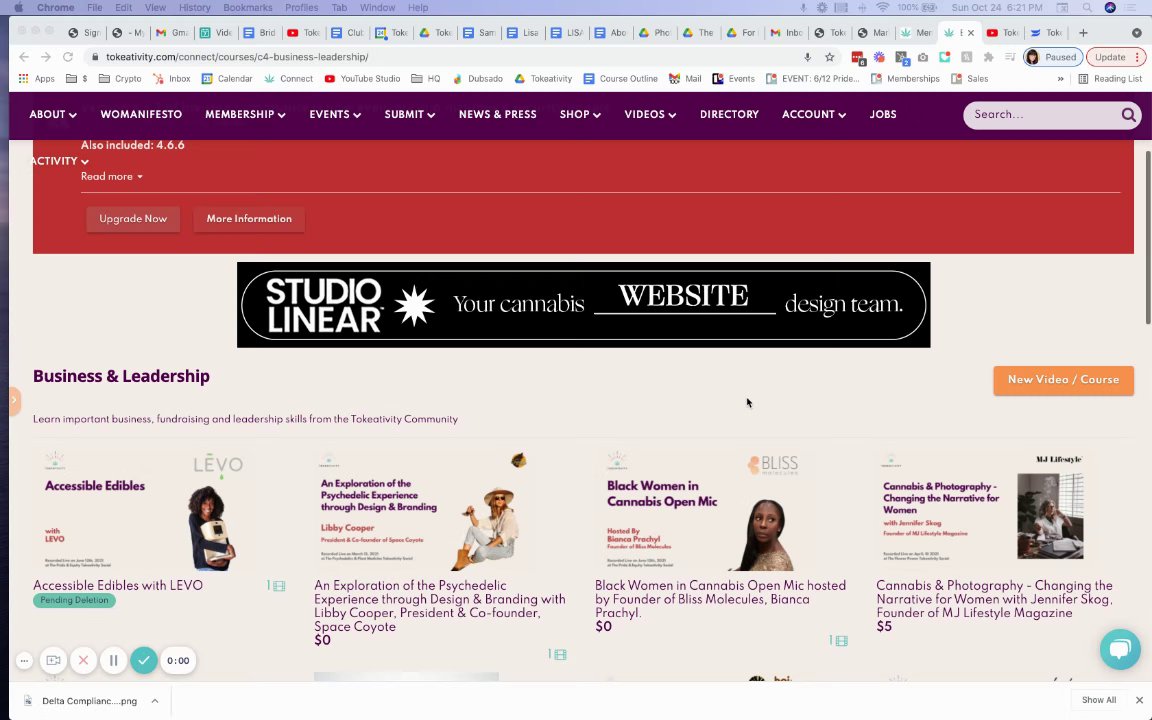Open the chat bubble widget
1152x720 pixels.
pos(1120,649)
